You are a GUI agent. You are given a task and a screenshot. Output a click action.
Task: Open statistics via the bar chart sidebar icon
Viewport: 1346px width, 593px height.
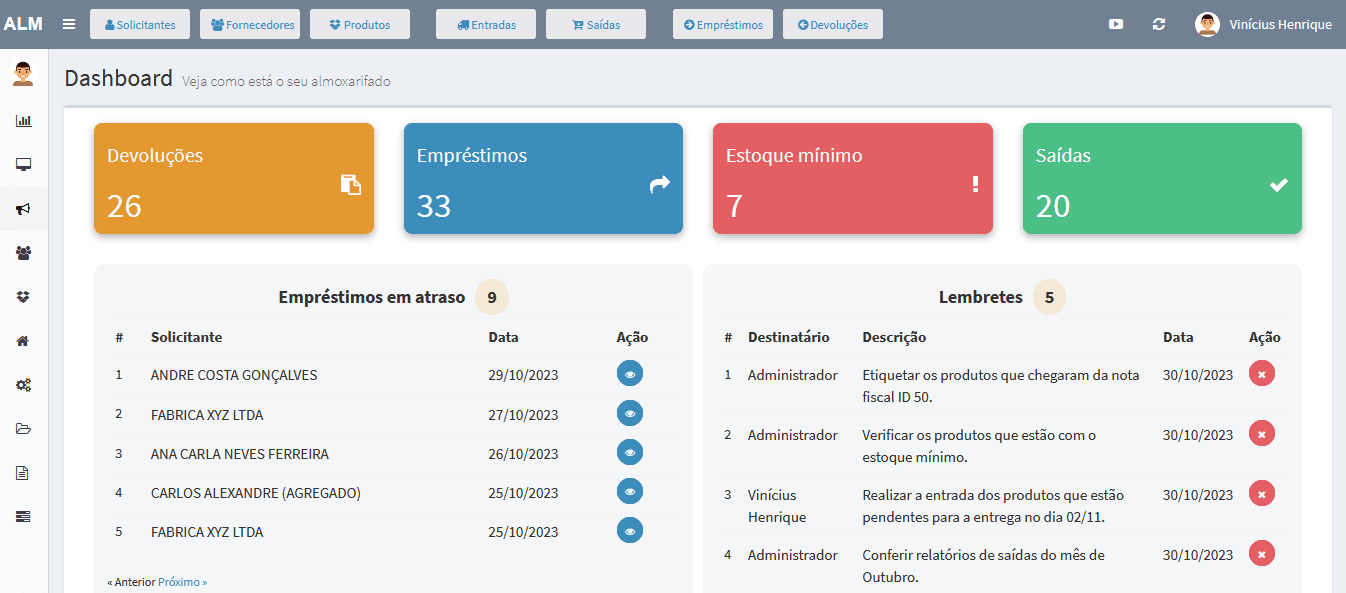23,120
